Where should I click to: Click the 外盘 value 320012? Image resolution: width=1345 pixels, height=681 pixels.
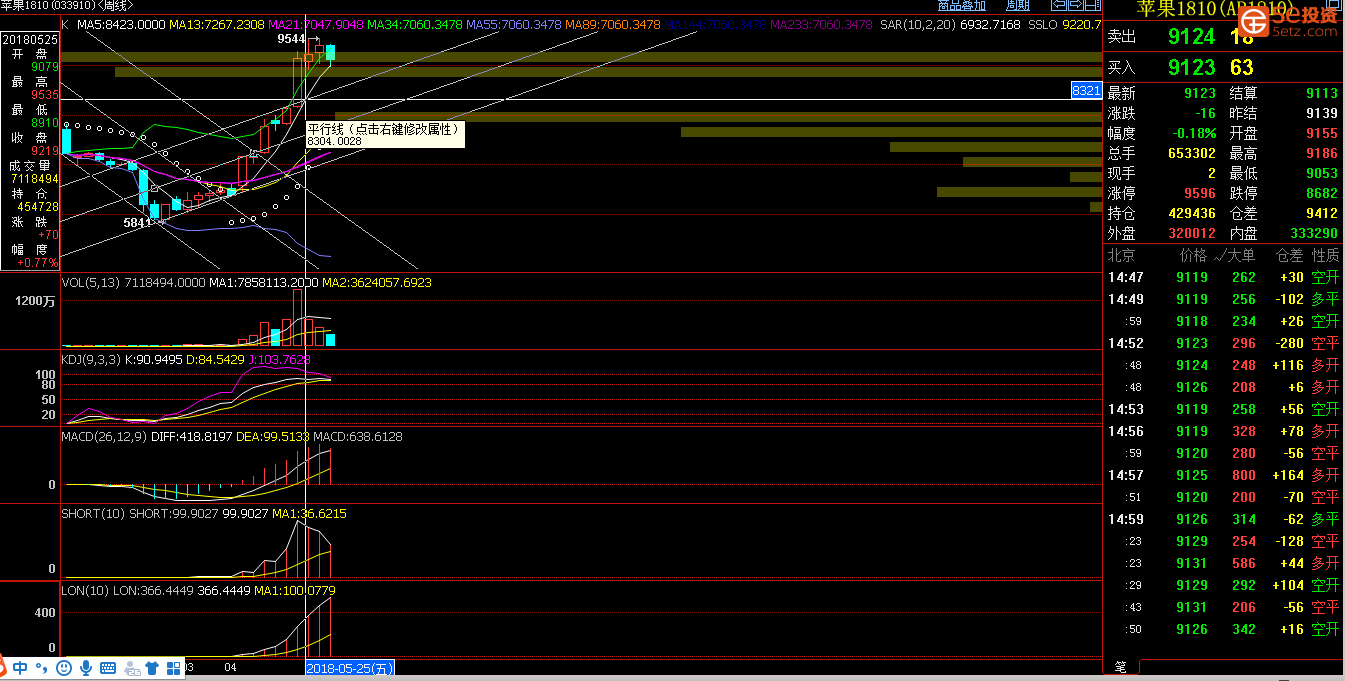tap(1192, 233)
